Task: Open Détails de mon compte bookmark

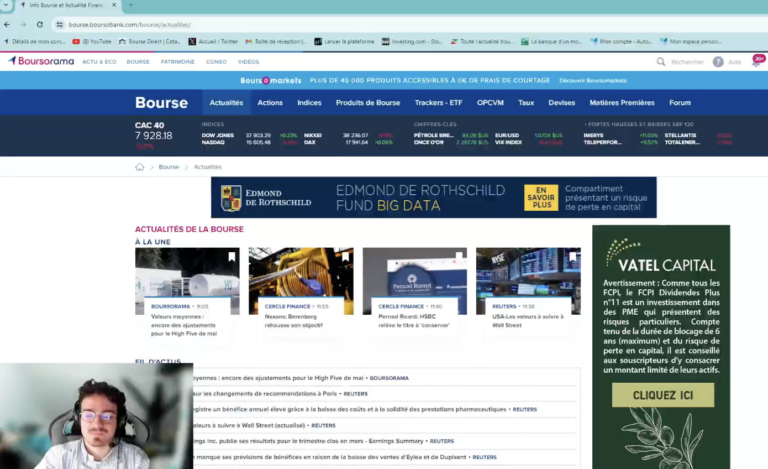Action: [34, 42]
